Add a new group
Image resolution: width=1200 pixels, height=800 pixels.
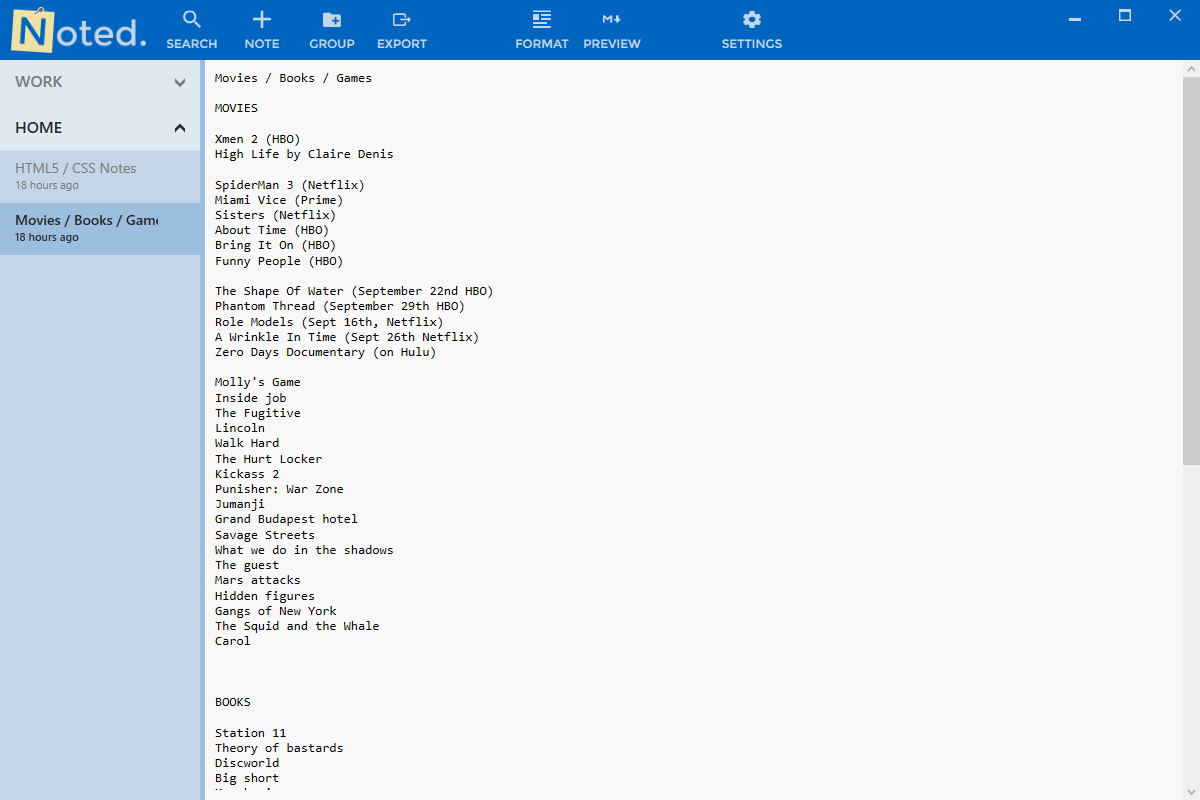(x=332, y=30)
